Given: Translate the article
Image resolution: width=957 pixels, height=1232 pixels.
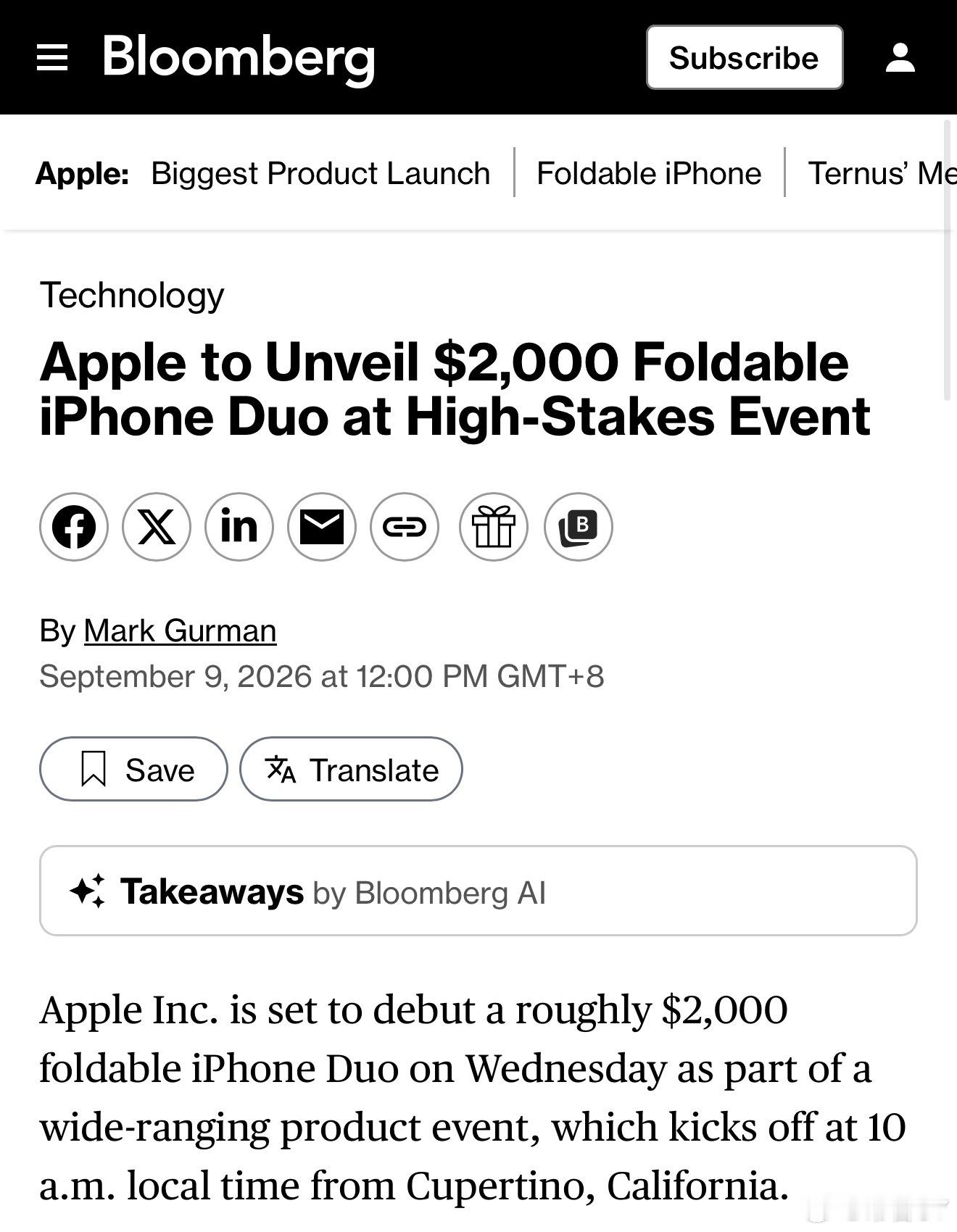Looking at the screenshot, I should click(x=351, y=769).
